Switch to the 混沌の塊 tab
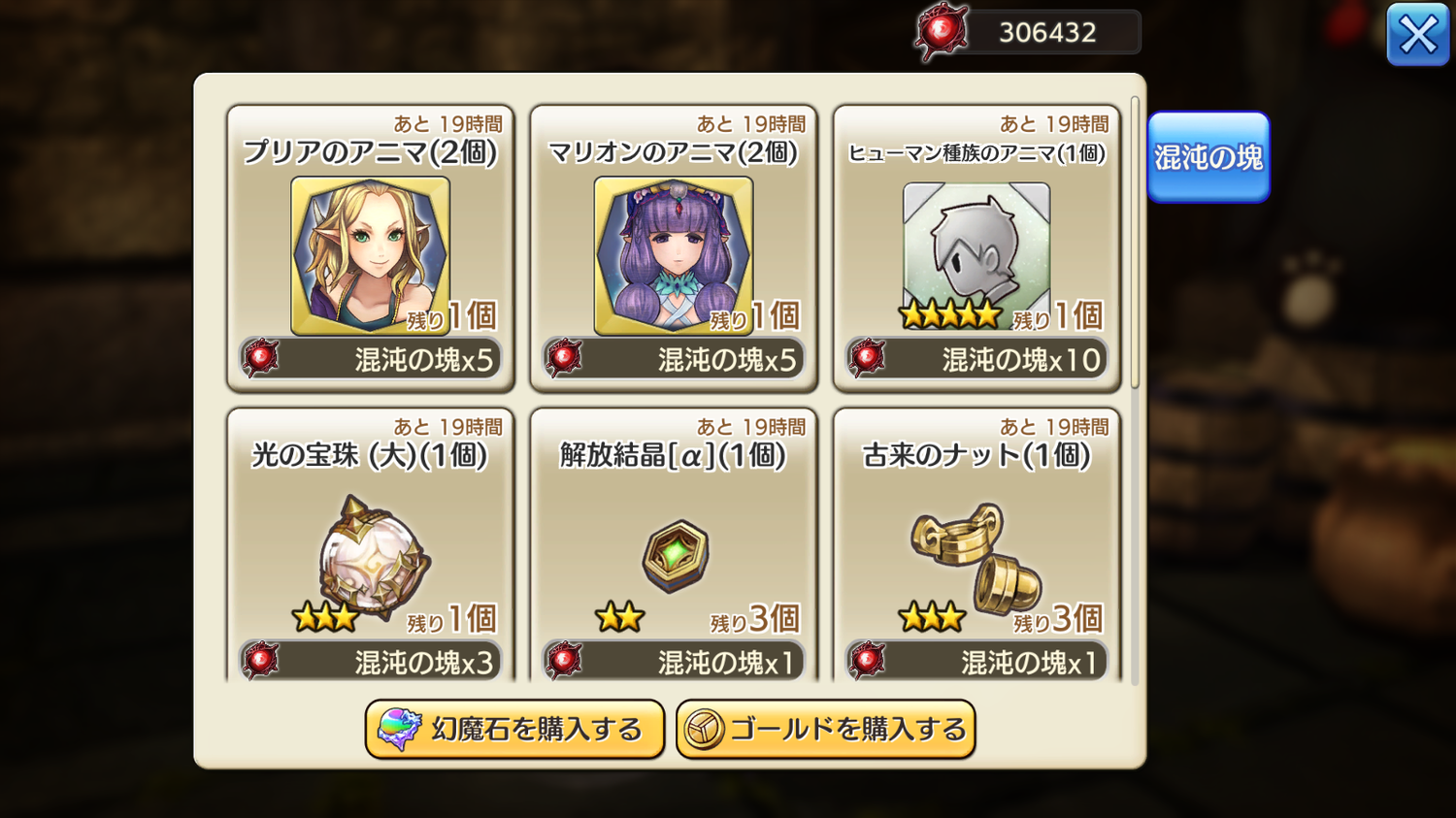 [1208, 157]
